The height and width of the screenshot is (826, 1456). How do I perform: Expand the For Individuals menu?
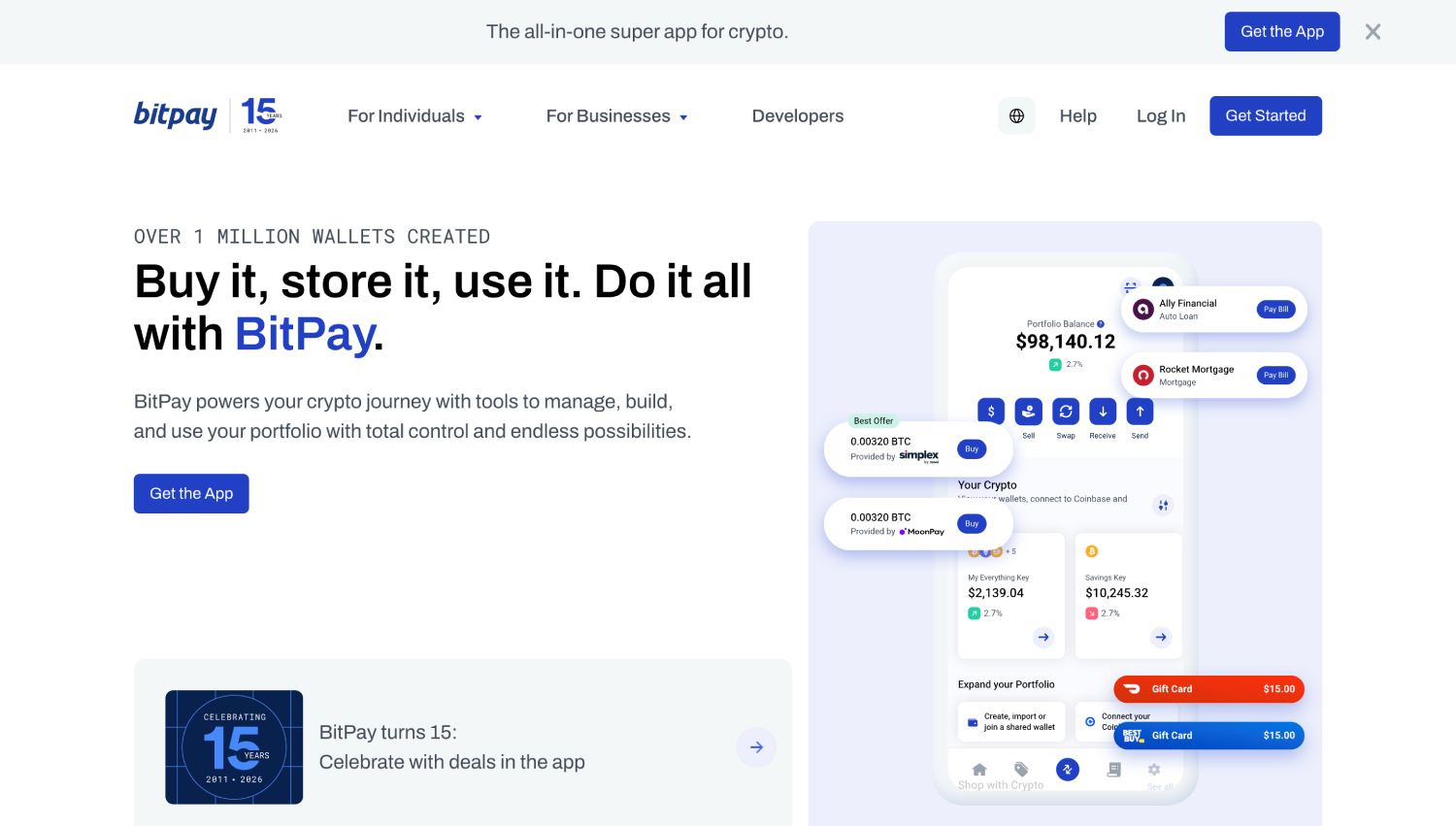[414, 116]
